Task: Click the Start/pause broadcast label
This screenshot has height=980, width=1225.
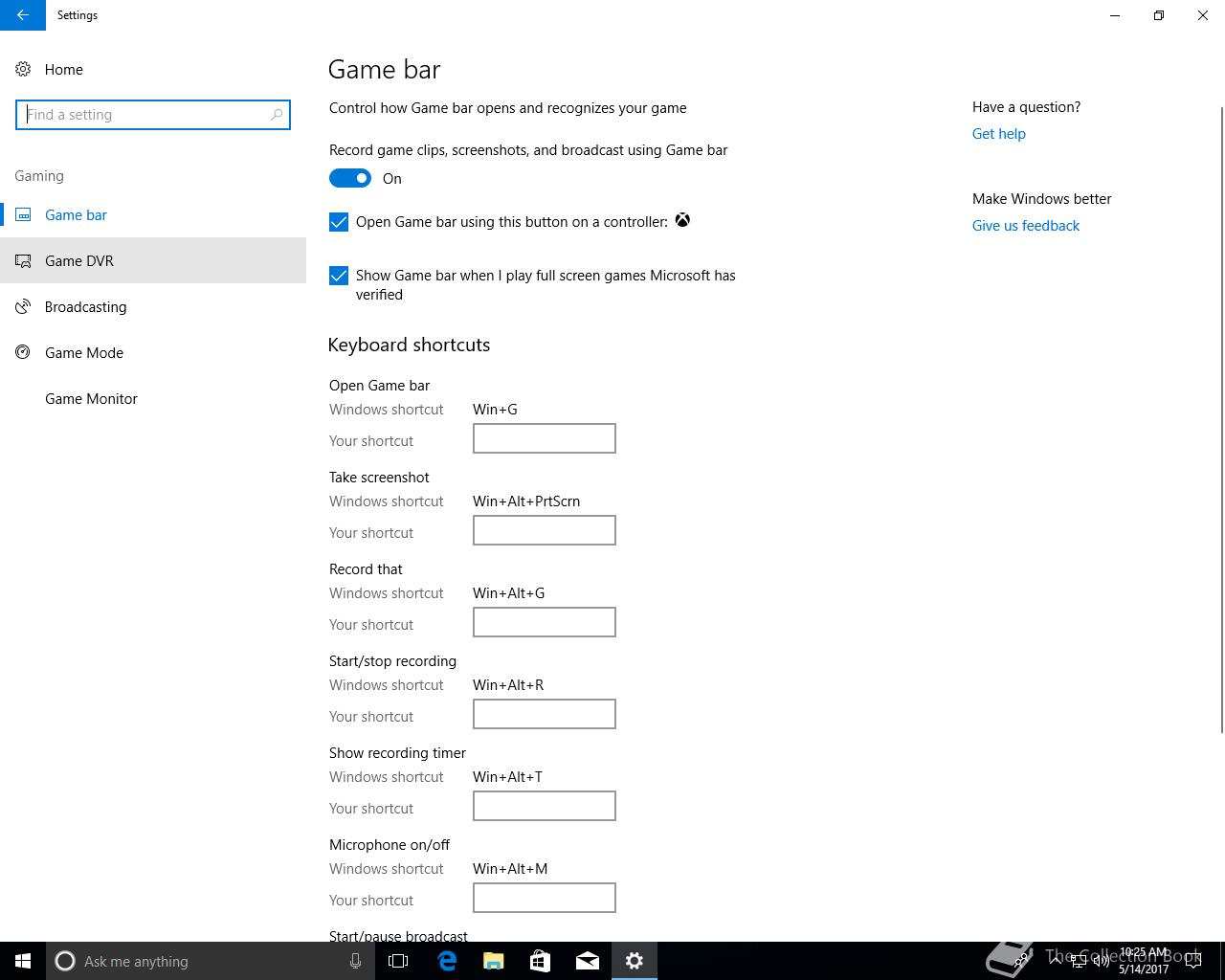Action: (x=398, y=936)
